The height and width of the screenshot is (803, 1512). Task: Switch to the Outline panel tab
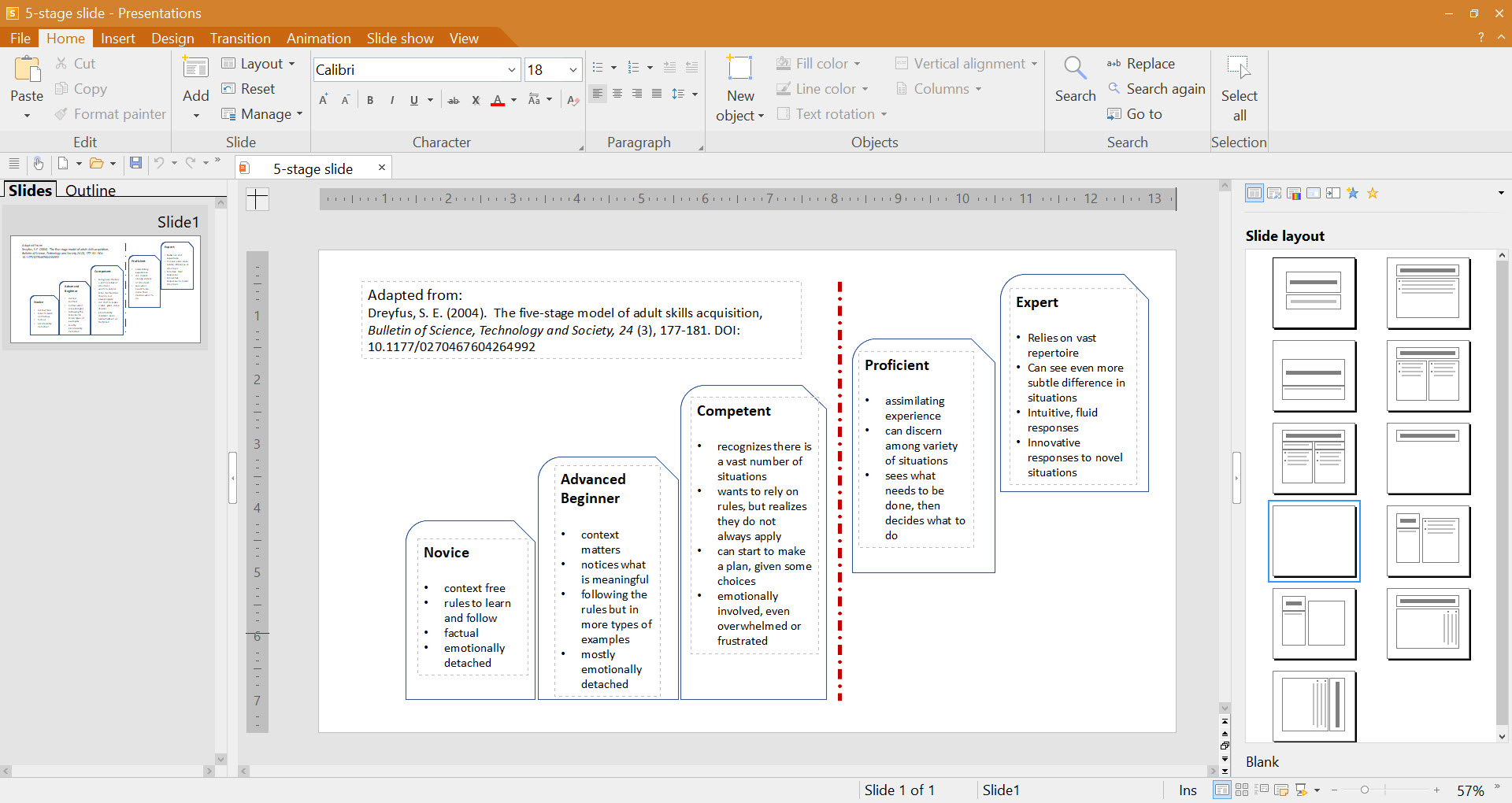tap(91, 190)
